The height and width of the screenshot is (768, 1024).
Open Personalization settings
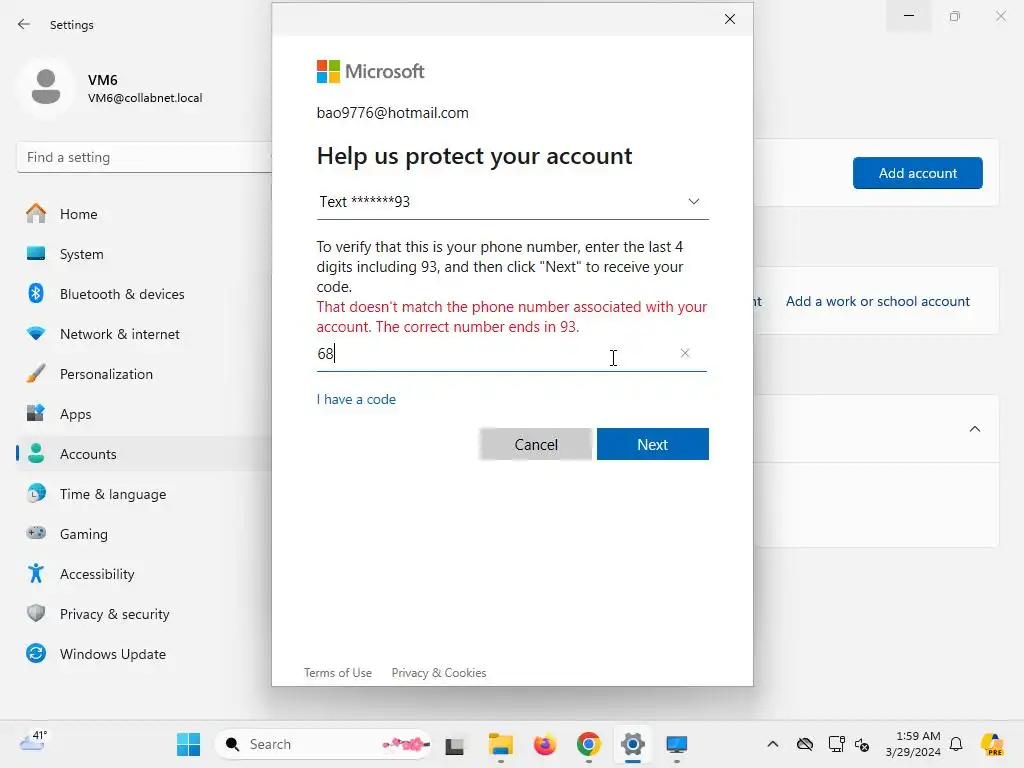[144, 374]
